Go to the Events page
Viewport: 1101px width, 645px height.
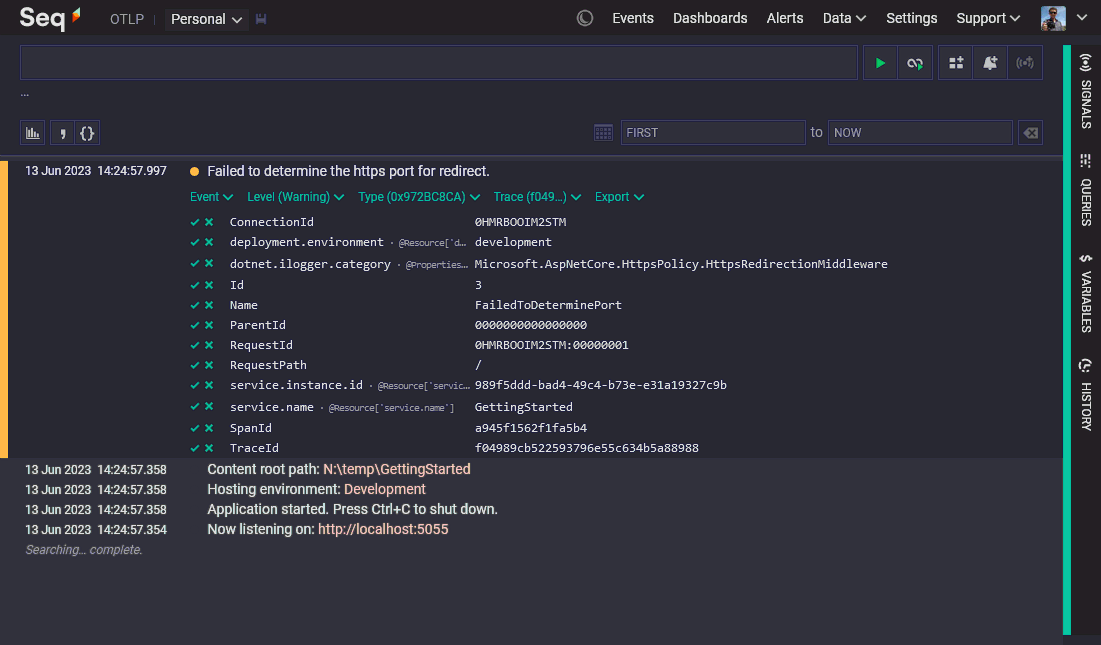point(633,18)
